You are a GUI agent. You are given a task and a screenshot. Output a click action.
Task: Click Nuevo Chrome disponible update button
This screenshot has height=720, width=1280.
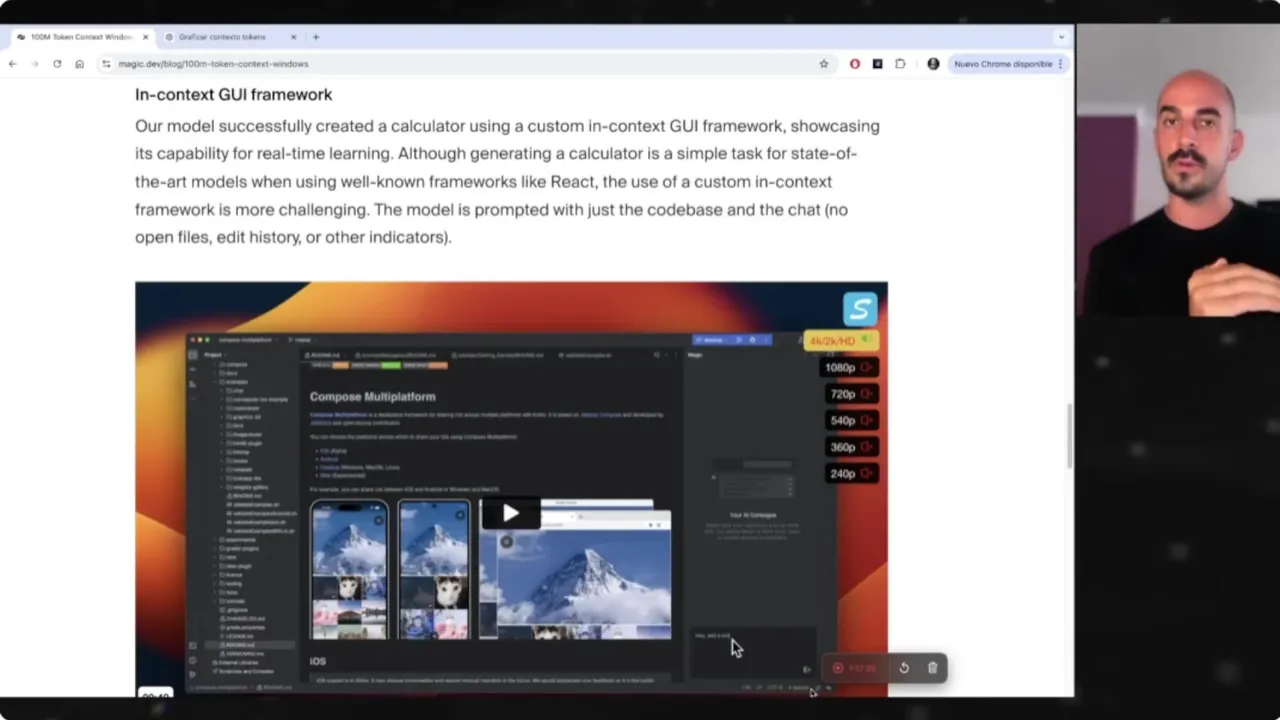point(1003,64)
